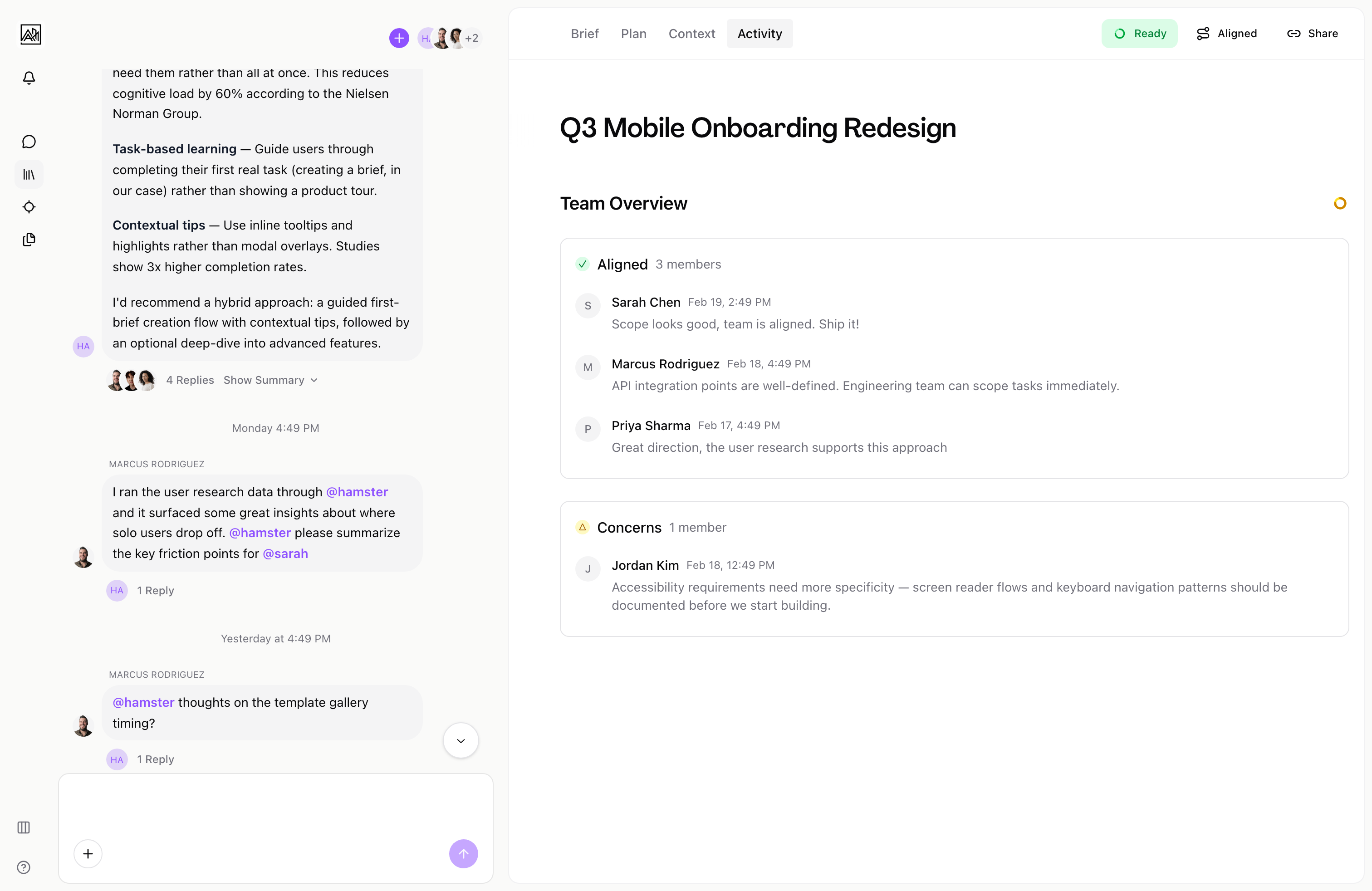Click the purple add member plus button

[x=399, y=38]
